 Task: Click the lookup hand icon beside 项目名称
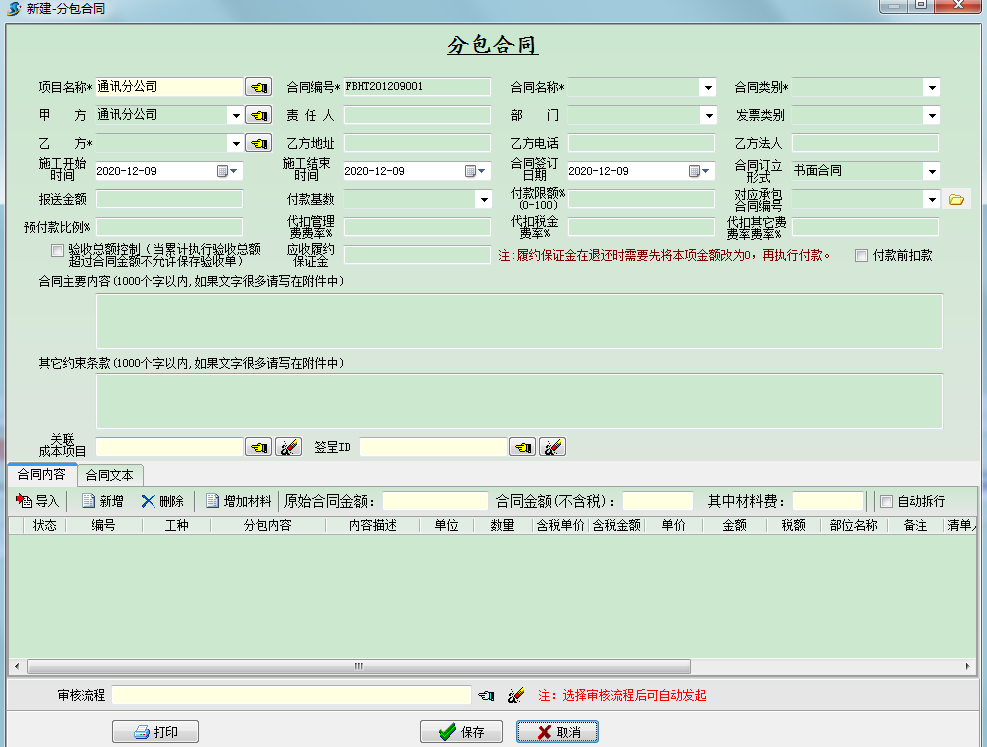coord(259,87)
